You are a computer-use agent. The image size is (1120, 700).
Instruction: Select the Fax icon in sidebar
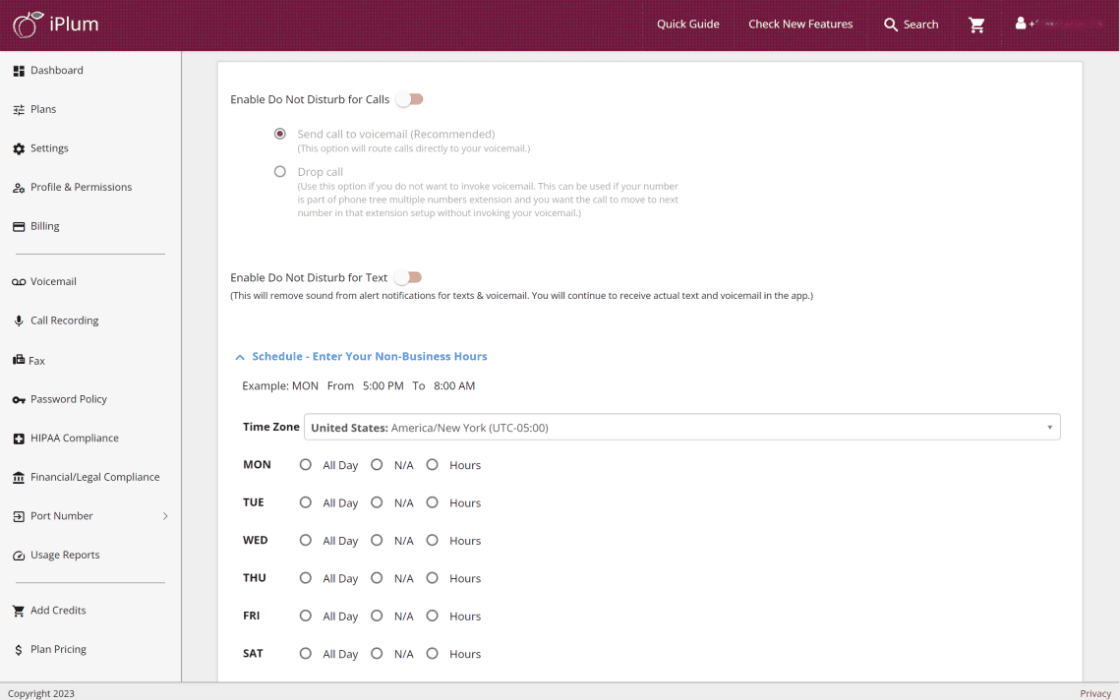tap(18, 360)
